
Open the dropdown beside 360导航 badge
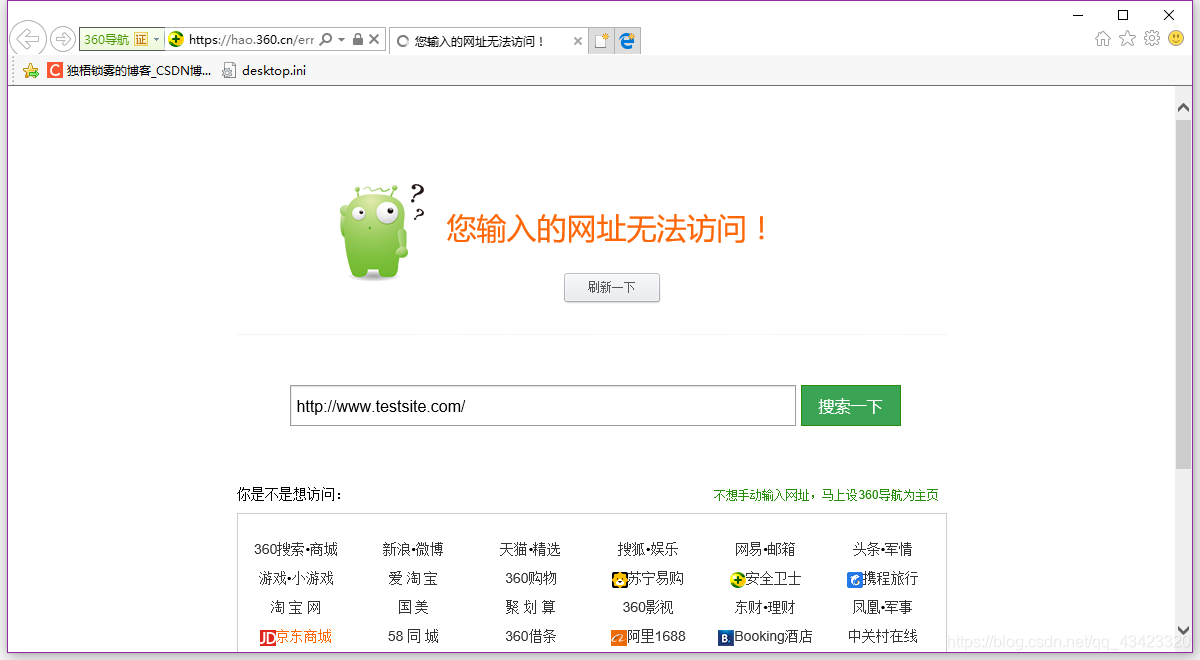[157, 39]
